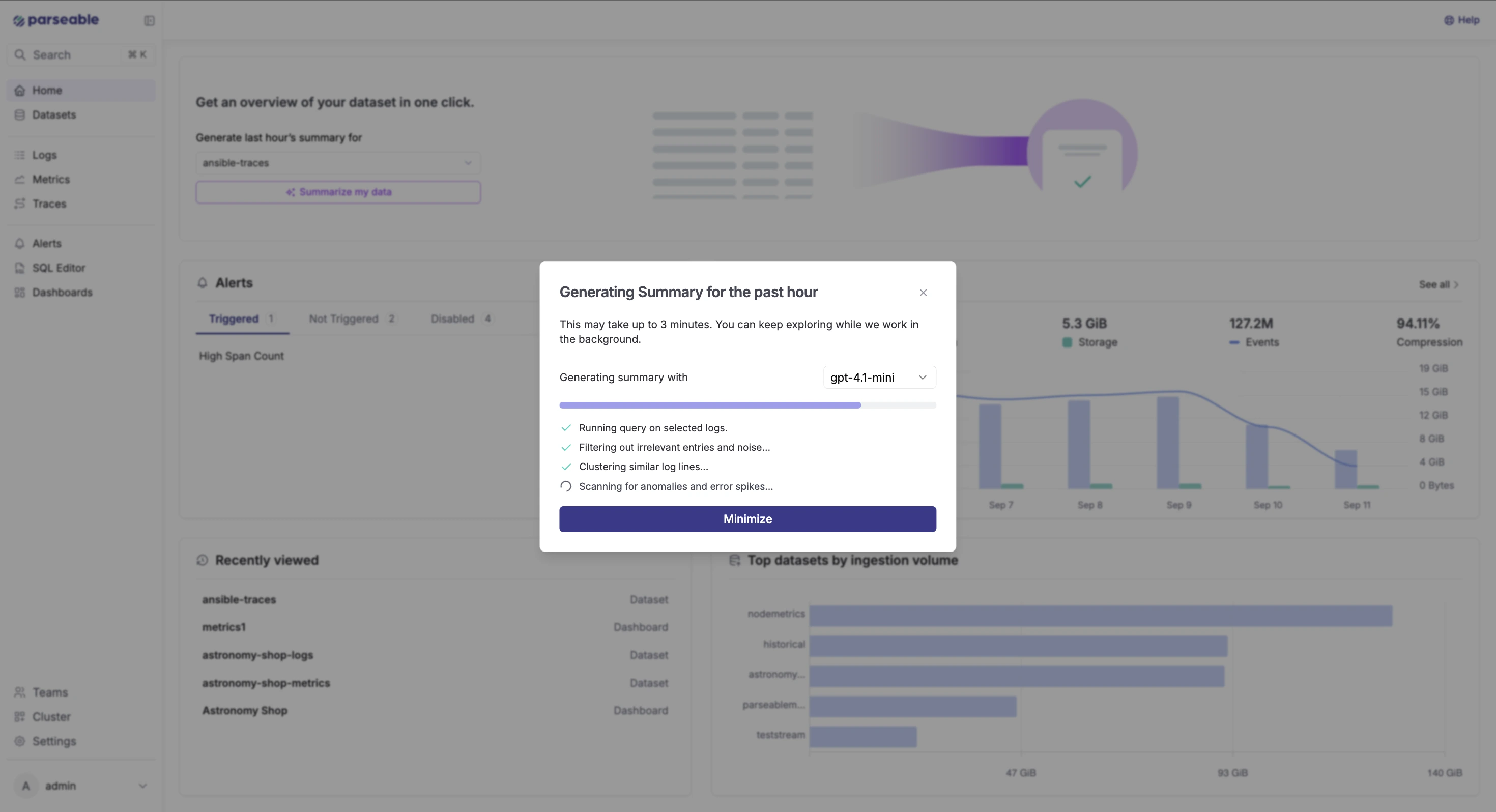Open the Metrics view
Image resolution: width=1496 pixels, height=812 pixels.
click(50, 179)
